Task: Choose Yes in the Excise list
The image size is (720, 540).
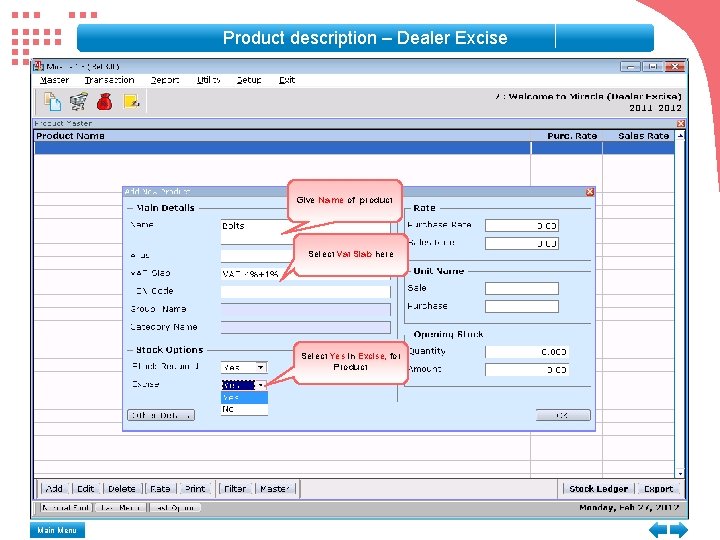Action: click(x=244, y=398)
